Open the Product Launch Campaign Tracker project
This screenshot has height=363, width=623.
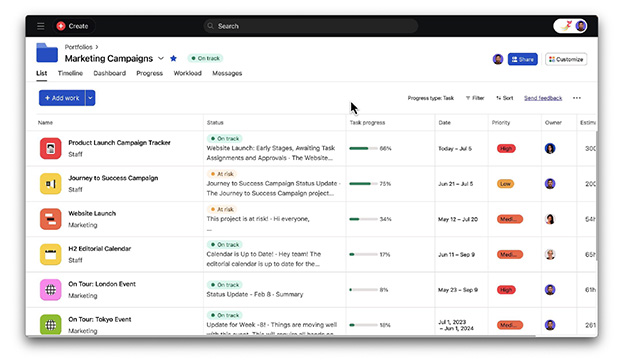click(x=119, y=143)
